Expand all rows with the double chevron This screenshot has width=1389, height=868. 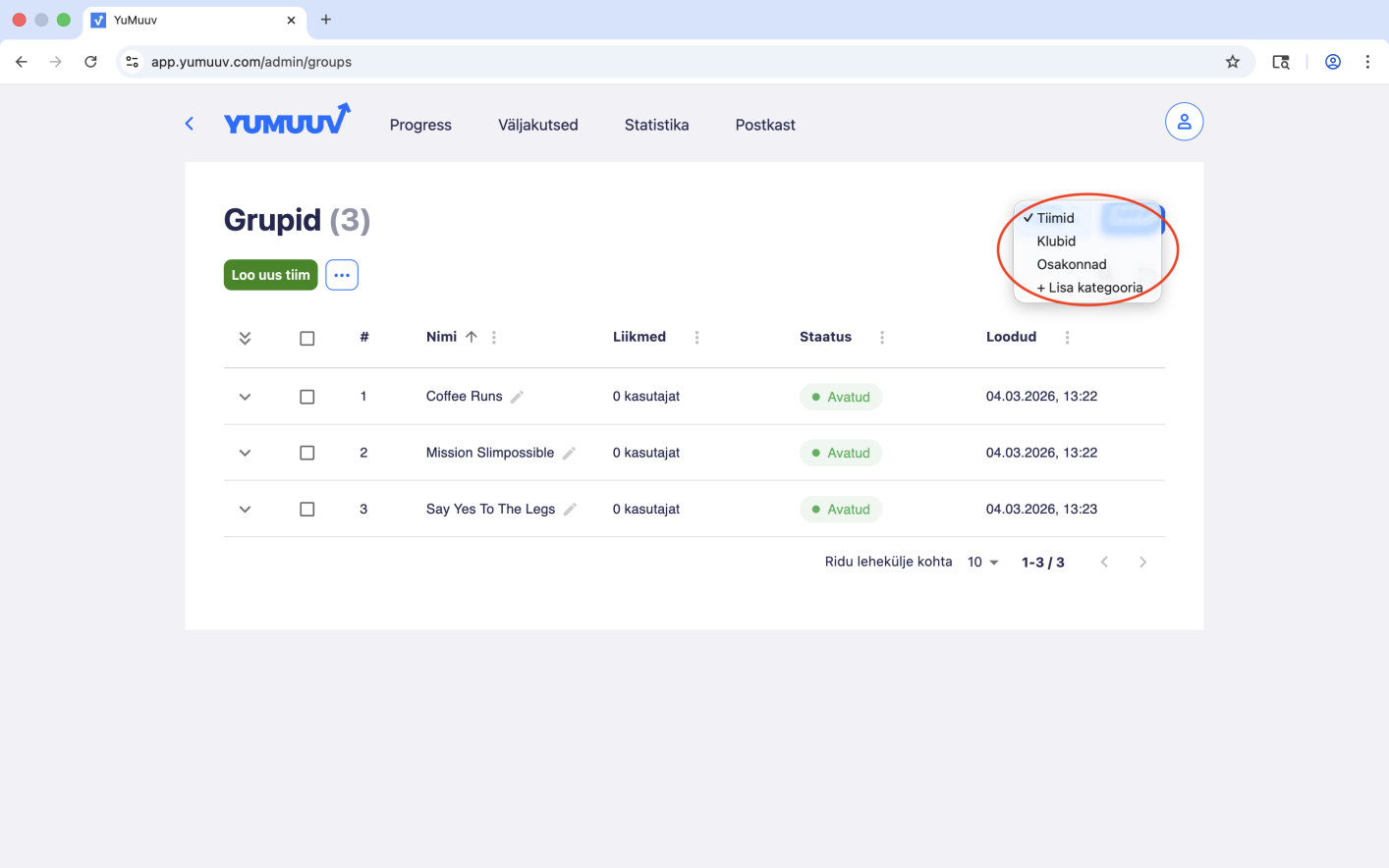(x=245, y=338)
